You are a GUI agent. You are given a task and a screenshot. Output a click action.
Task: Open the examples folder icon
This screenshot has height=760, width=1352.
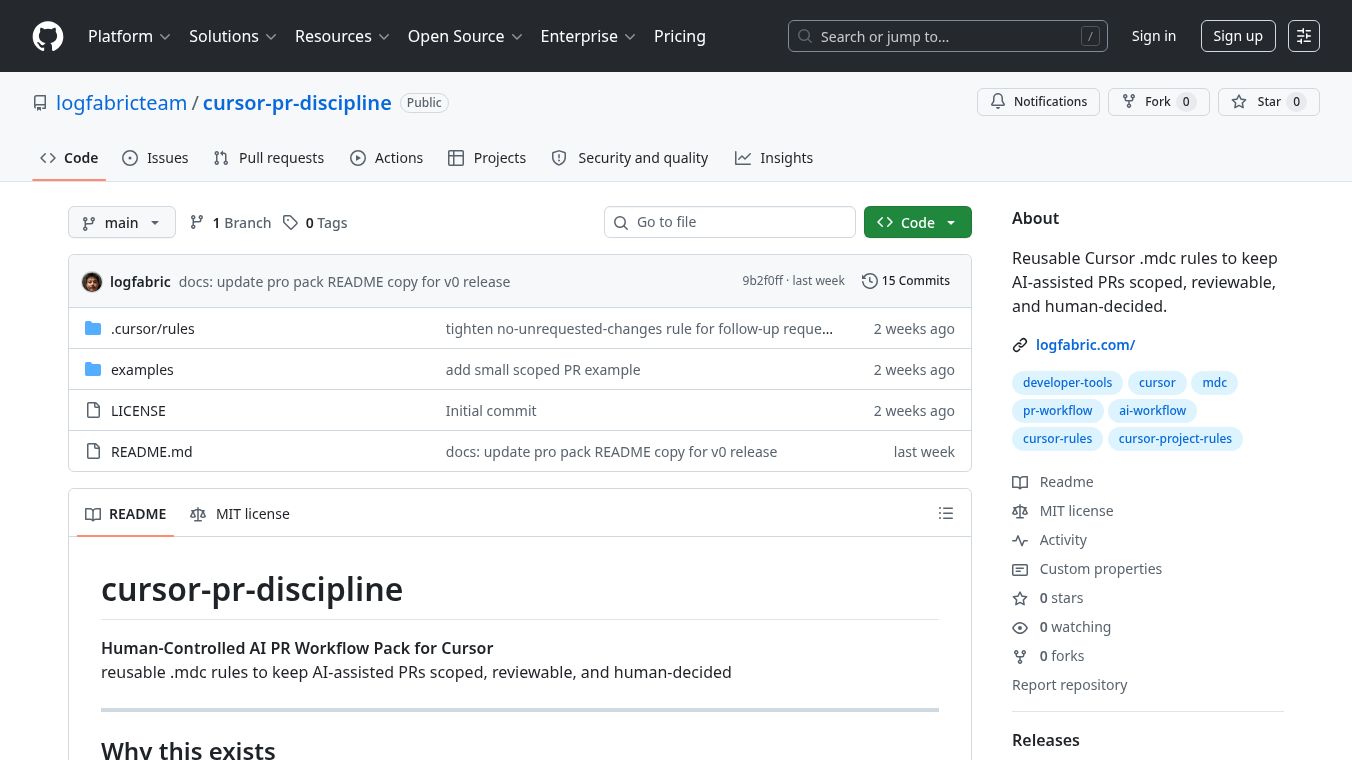pos(93,369)
